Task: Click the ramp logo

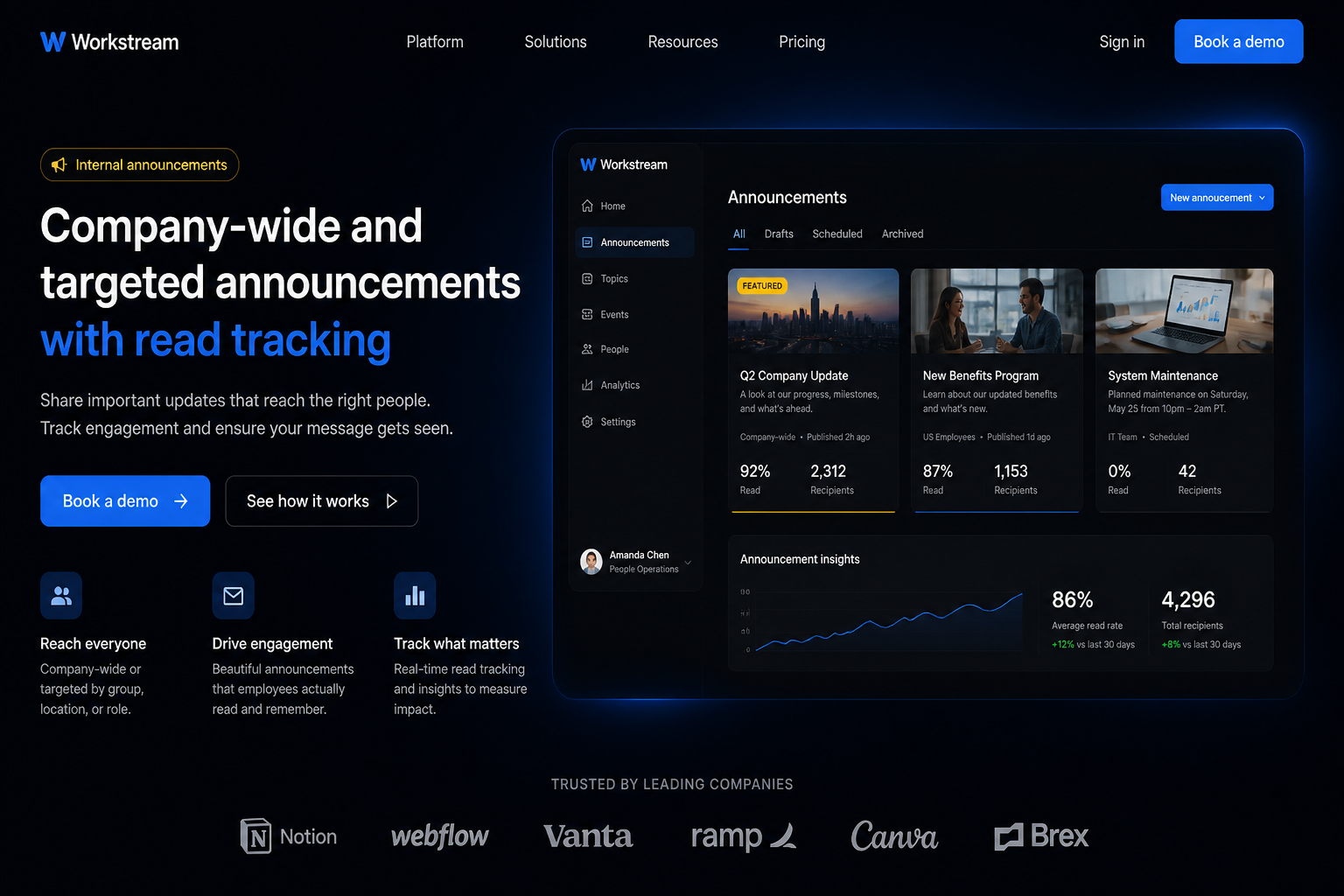Action: [x=744, y=837]
